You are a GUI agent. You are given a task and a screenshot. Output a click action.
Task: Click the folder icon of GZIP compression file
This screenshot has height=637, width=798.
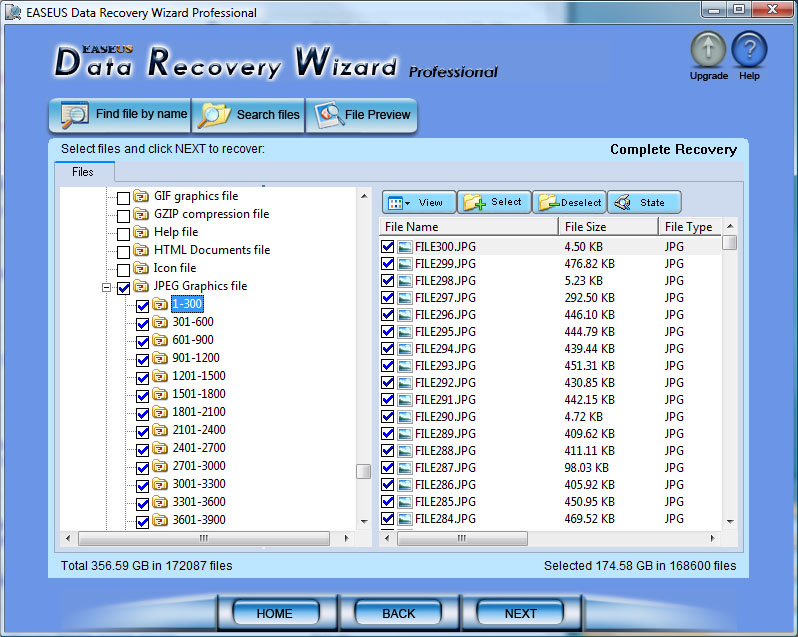click(x=141, y=214)
